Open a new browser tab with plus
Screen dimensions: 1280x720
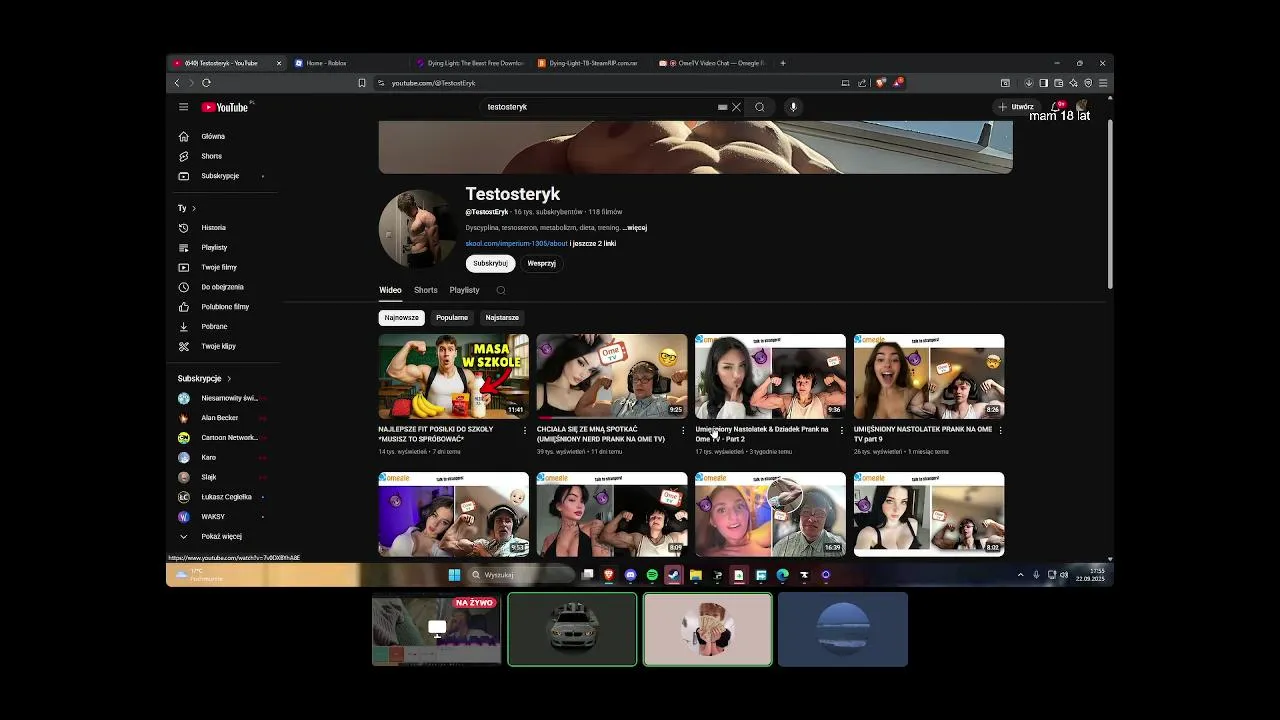pos(783,63)
